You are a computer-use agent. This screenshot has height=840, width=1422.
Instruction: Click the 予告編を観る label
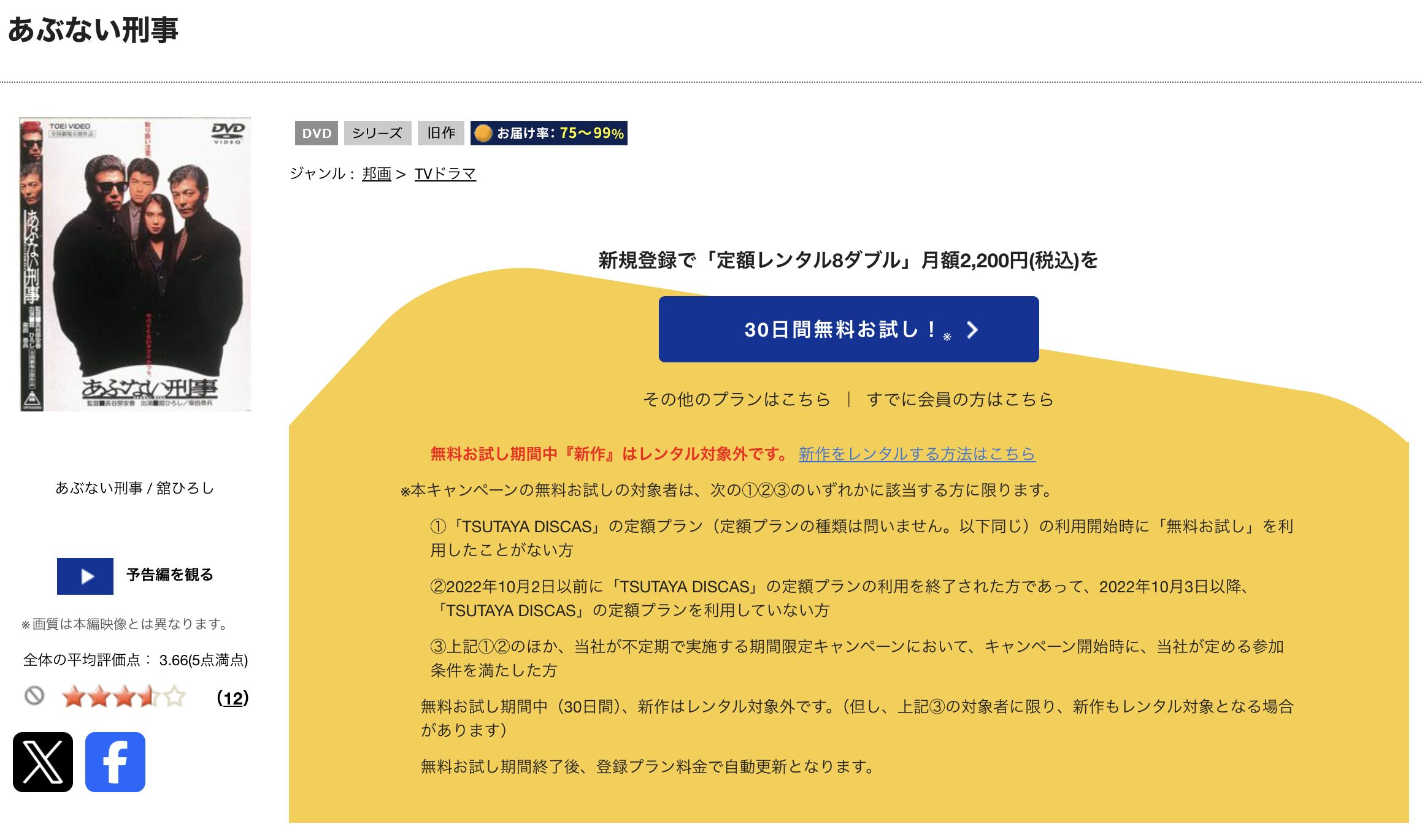[170, 575]
